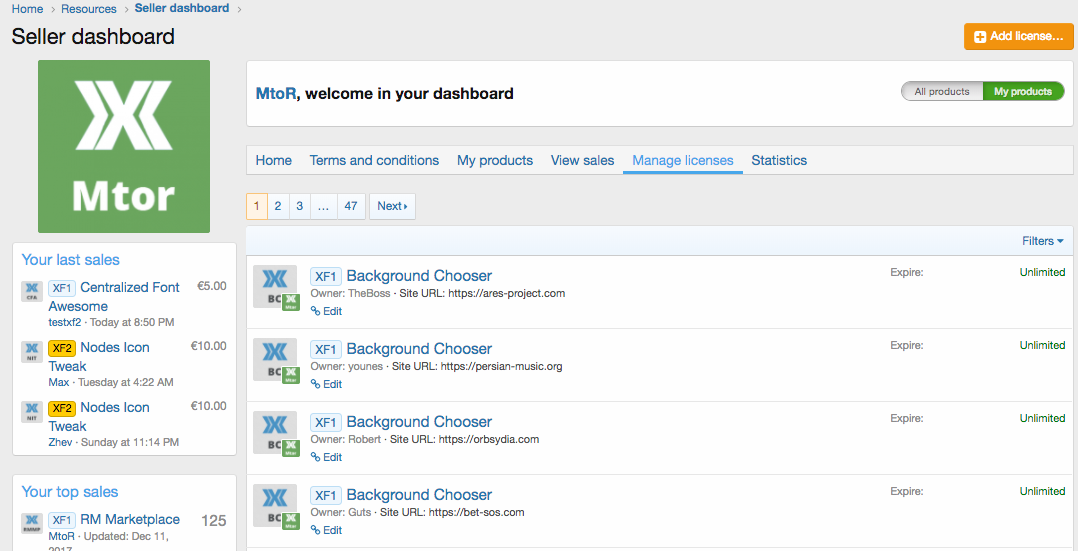This screenshot has width=1078, height=551.
Task: Click Centralized Font Awesome product icon in last sales
Action: pyautogui.click(x=32, y=292)
